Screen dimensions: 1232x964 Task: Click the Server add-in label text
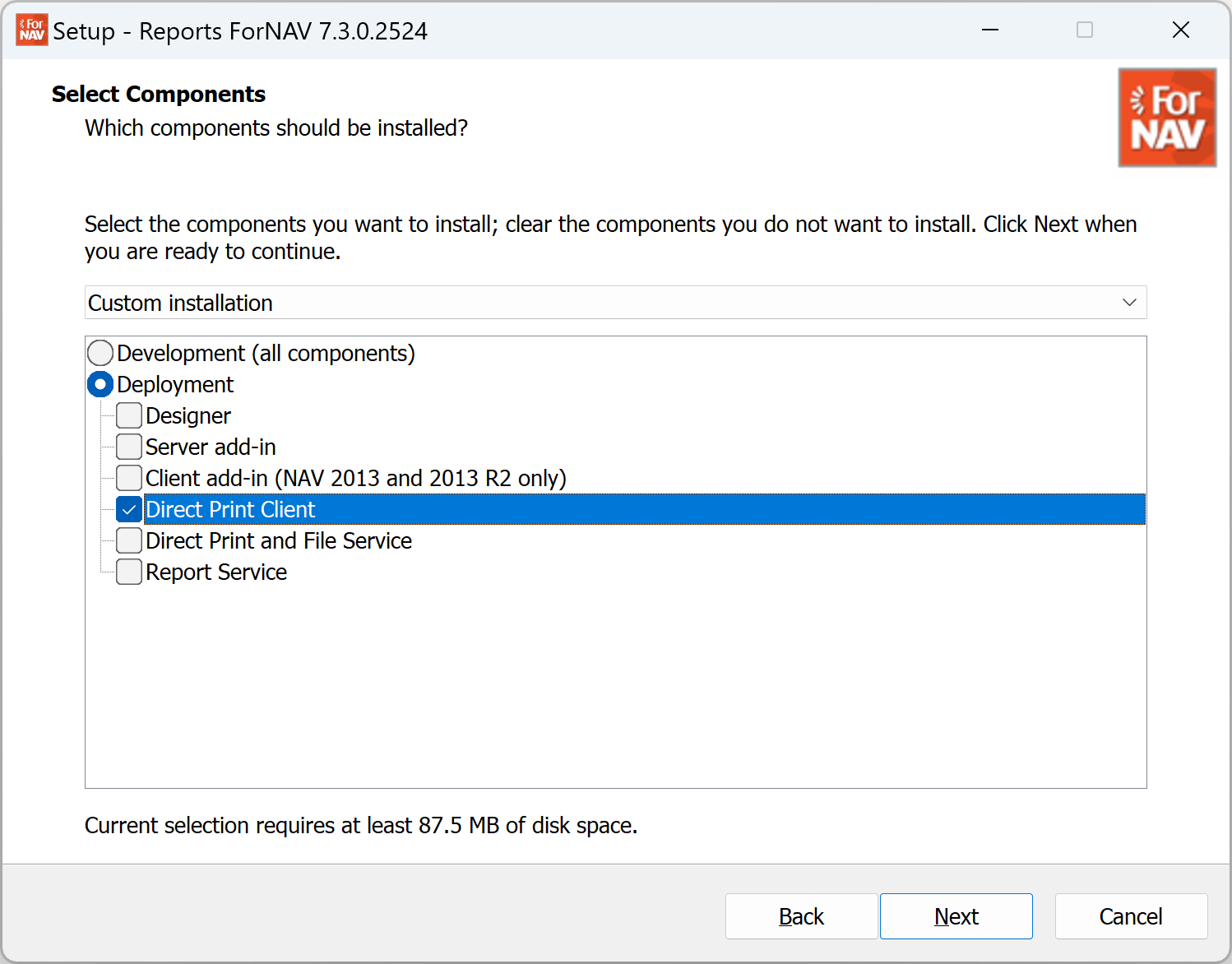(211, 447)
